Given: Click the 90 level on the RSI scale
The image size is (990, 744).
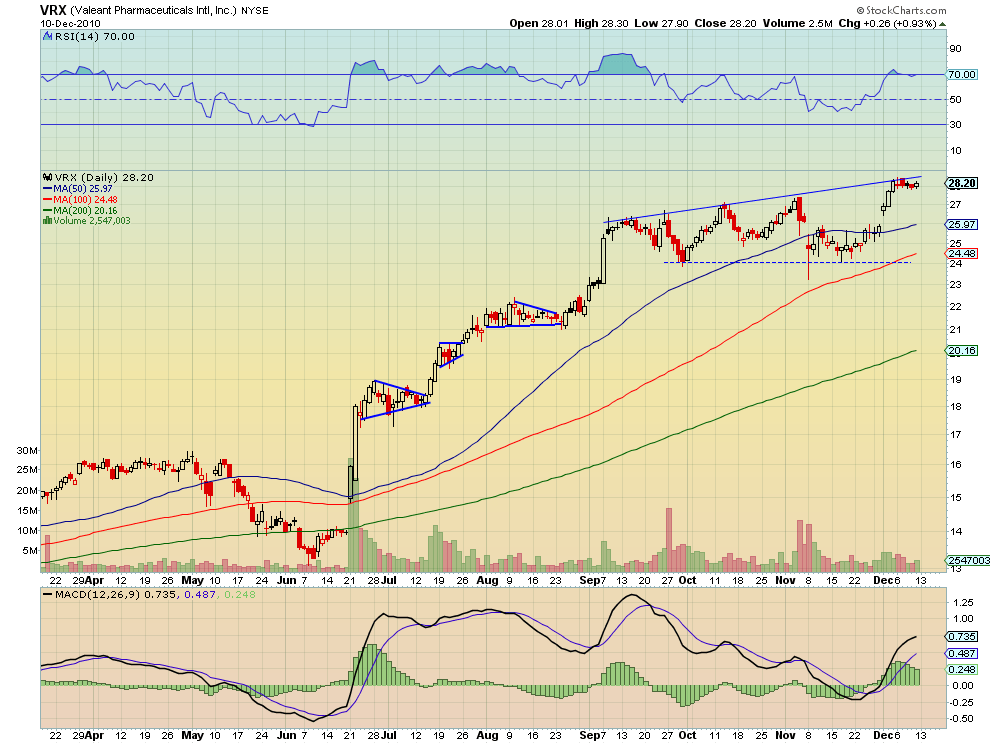Looking at the screenshot, I should pyautogui.click(x=955, y=49).
